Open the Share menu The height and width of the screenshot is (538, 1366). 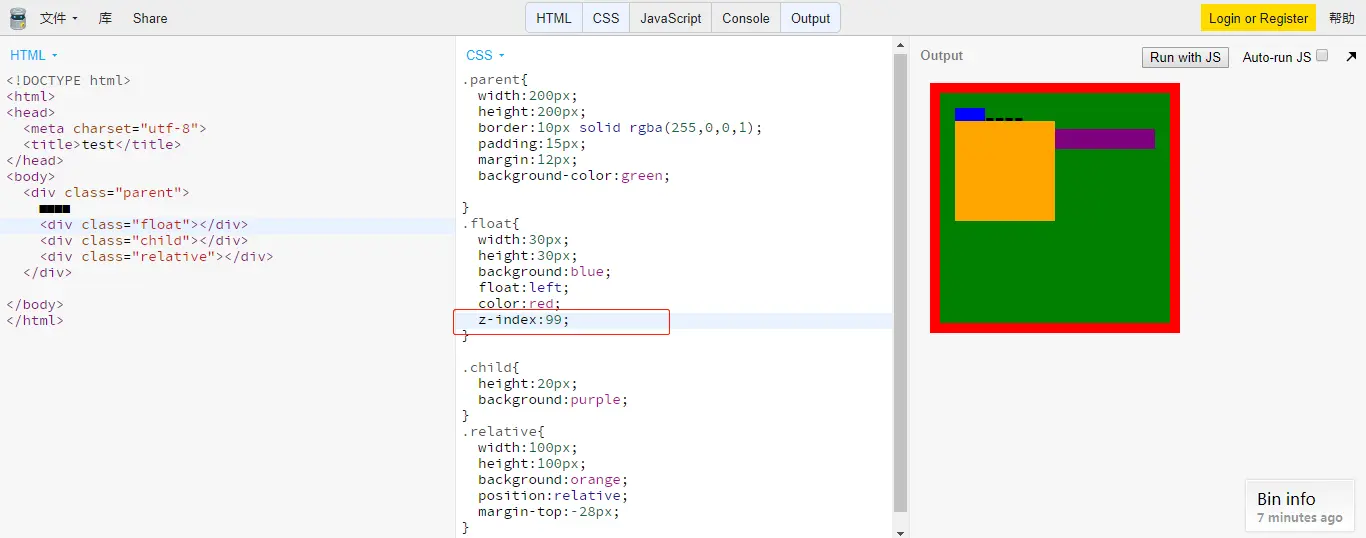pos(150,18)
